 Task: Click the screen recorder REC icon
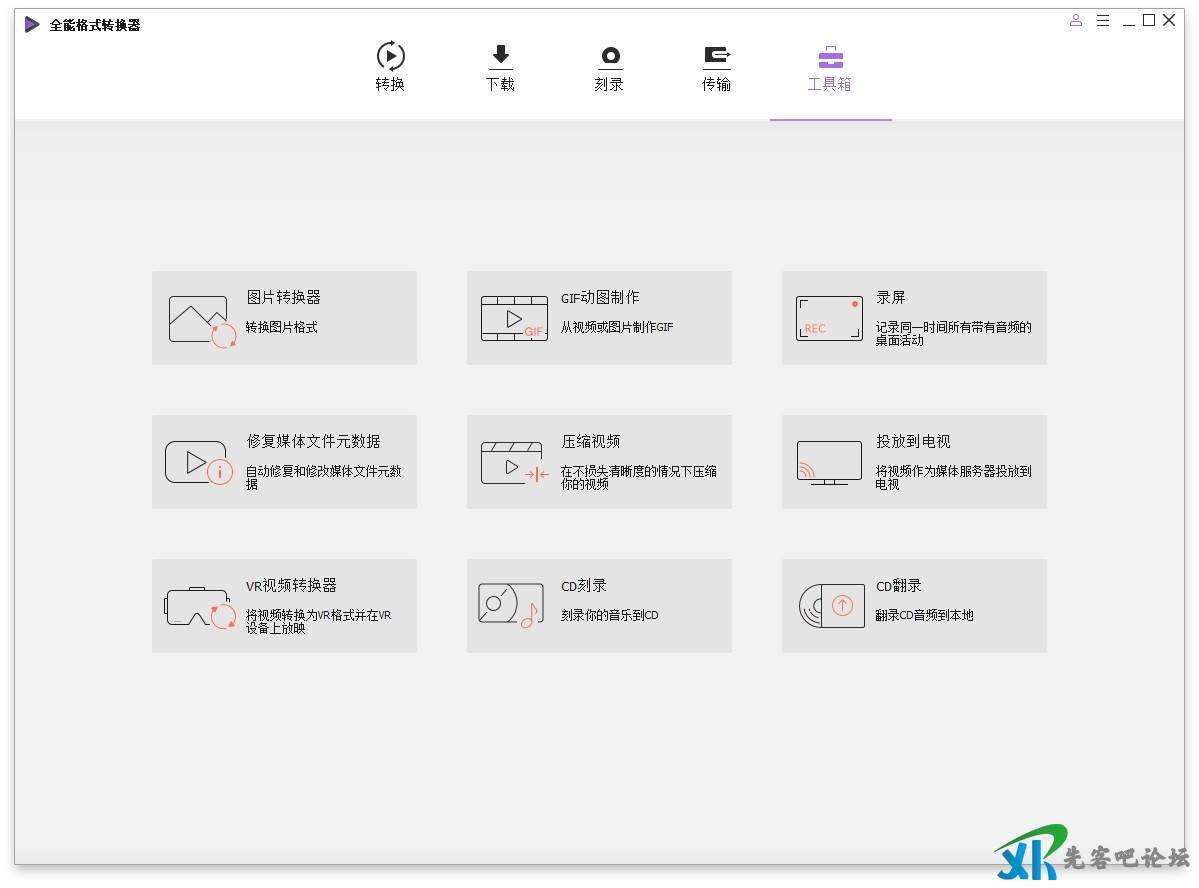[829, 318]
